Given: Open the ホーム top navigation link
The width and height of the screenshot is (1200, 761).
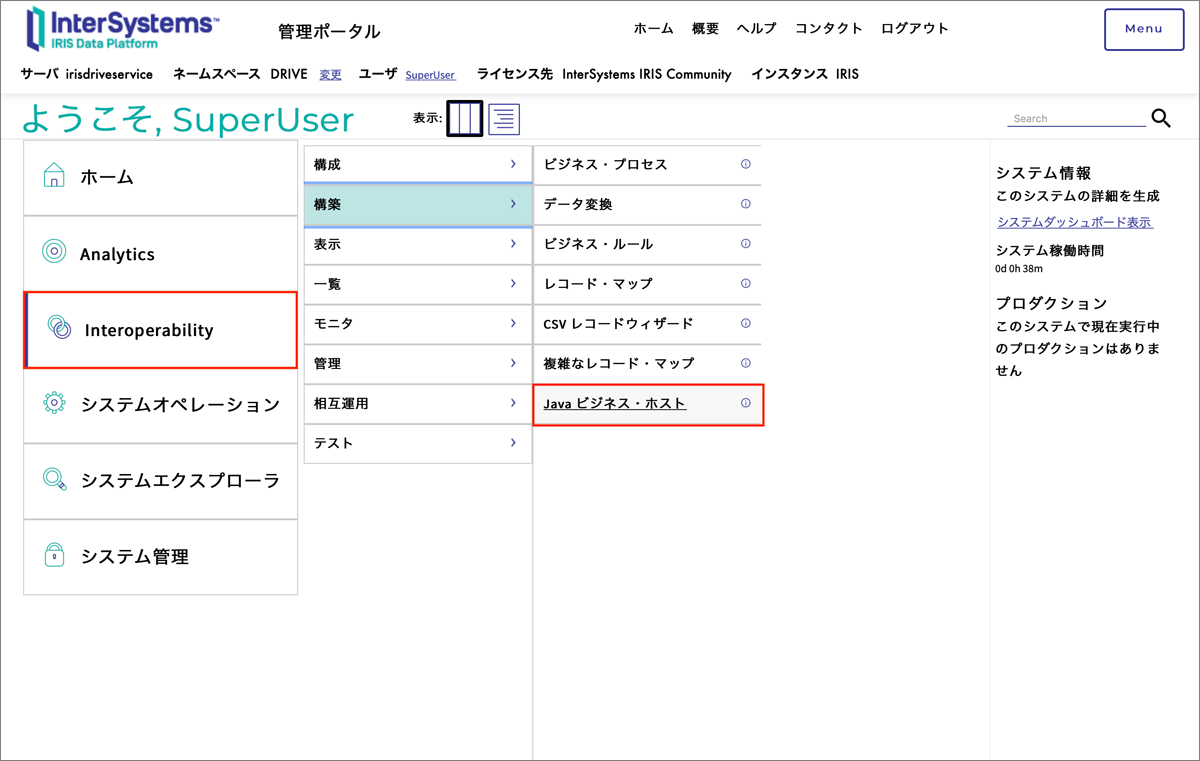Looking at the screenshot, I should pyautogui.click(x=653, y=29).
